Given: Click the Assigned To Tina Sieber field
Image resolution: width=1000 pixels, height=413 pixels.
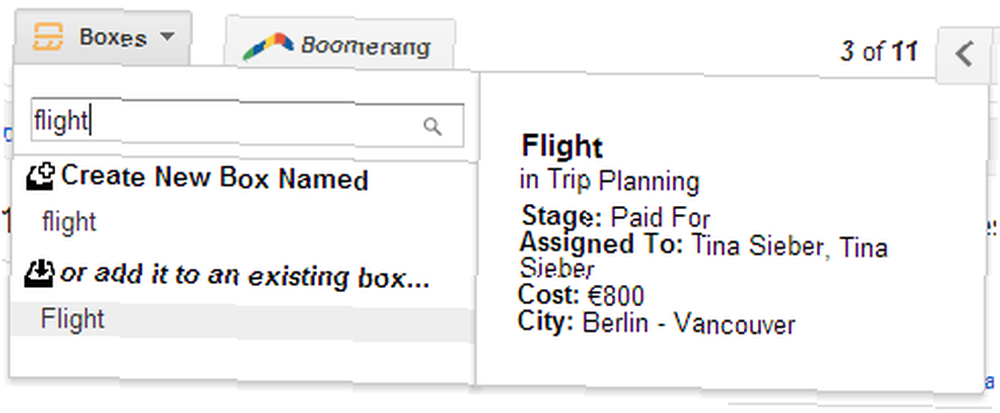Looking at the screenshot, I should pyautogui.click(x=704, y=255).
